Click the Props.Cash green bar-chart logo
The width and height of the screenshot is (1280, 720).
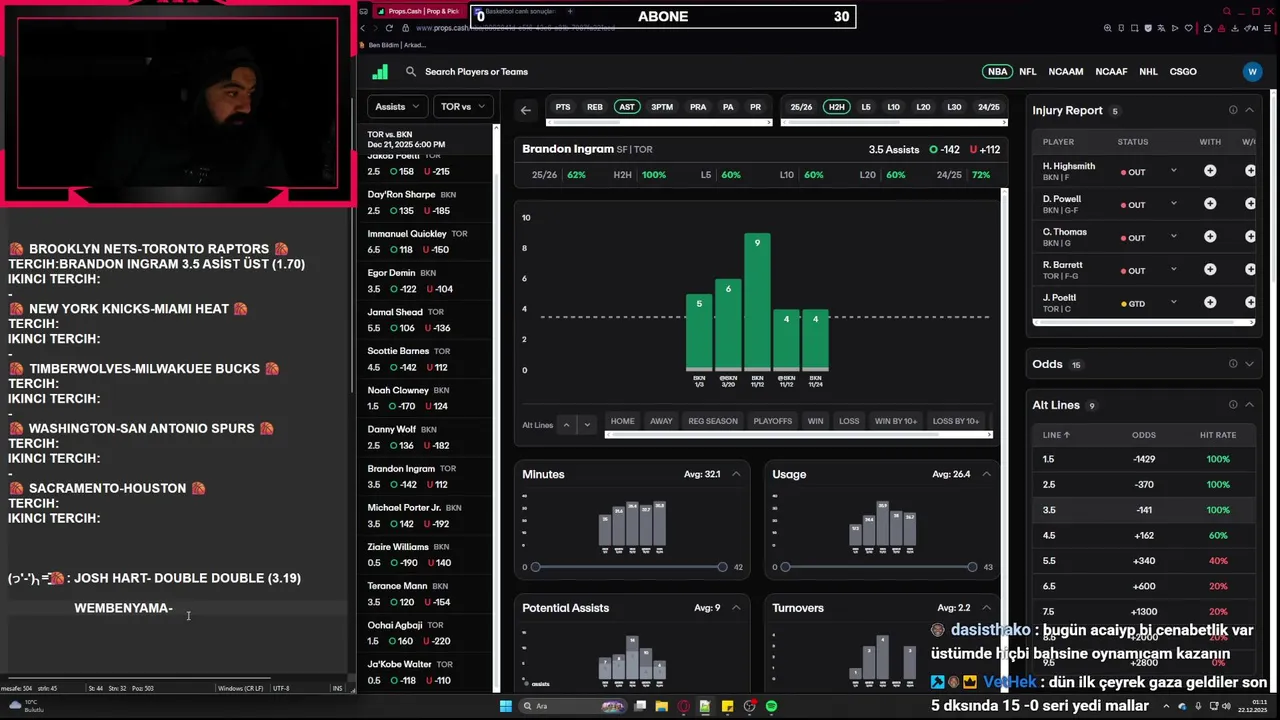(380, 72)
